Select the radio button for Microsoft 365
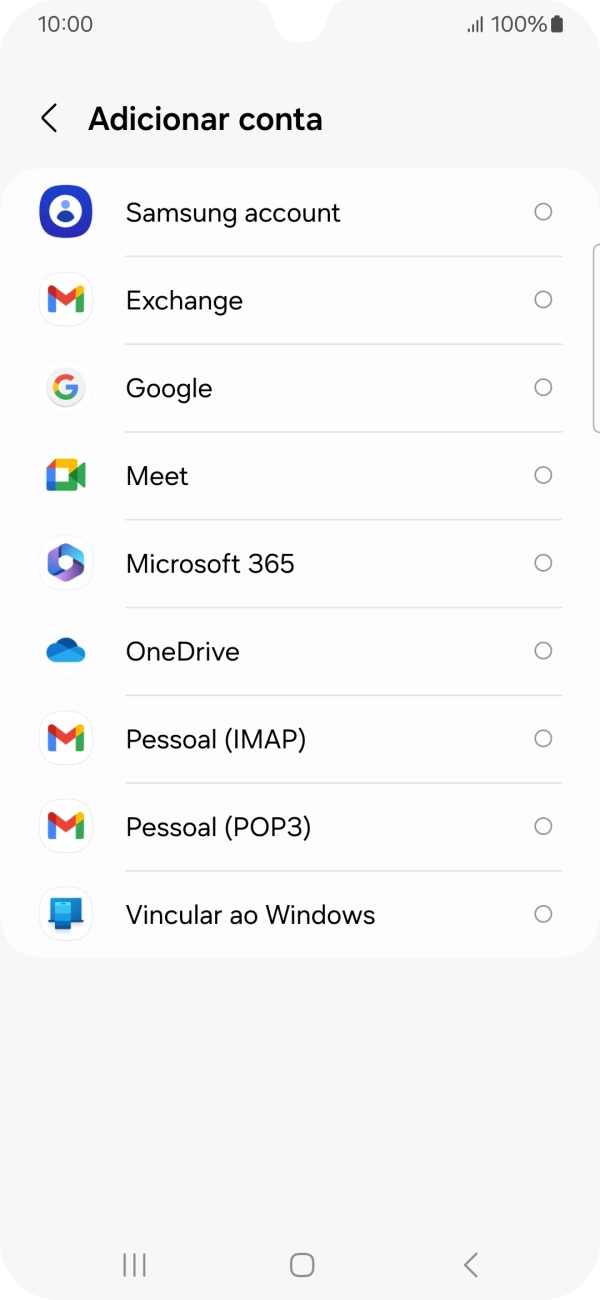This screenshot has height=1300, width=600. (543, 563)
